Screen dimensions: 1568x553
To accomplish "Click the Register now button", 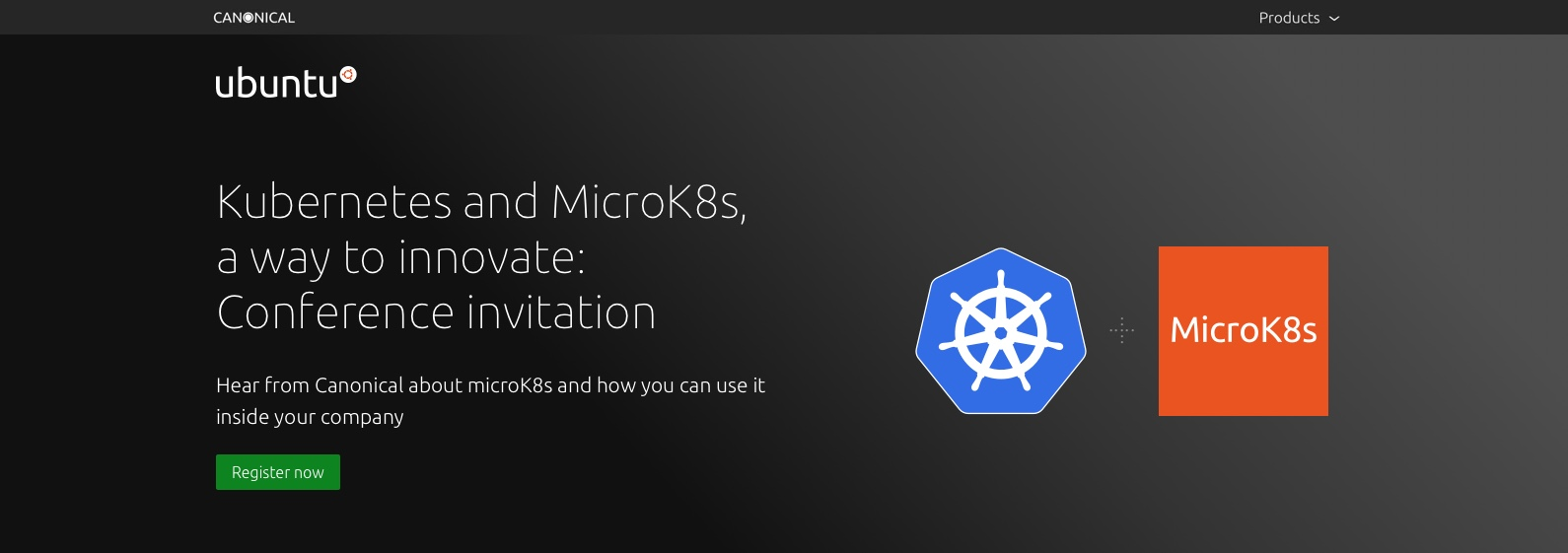I will [278, 472].
